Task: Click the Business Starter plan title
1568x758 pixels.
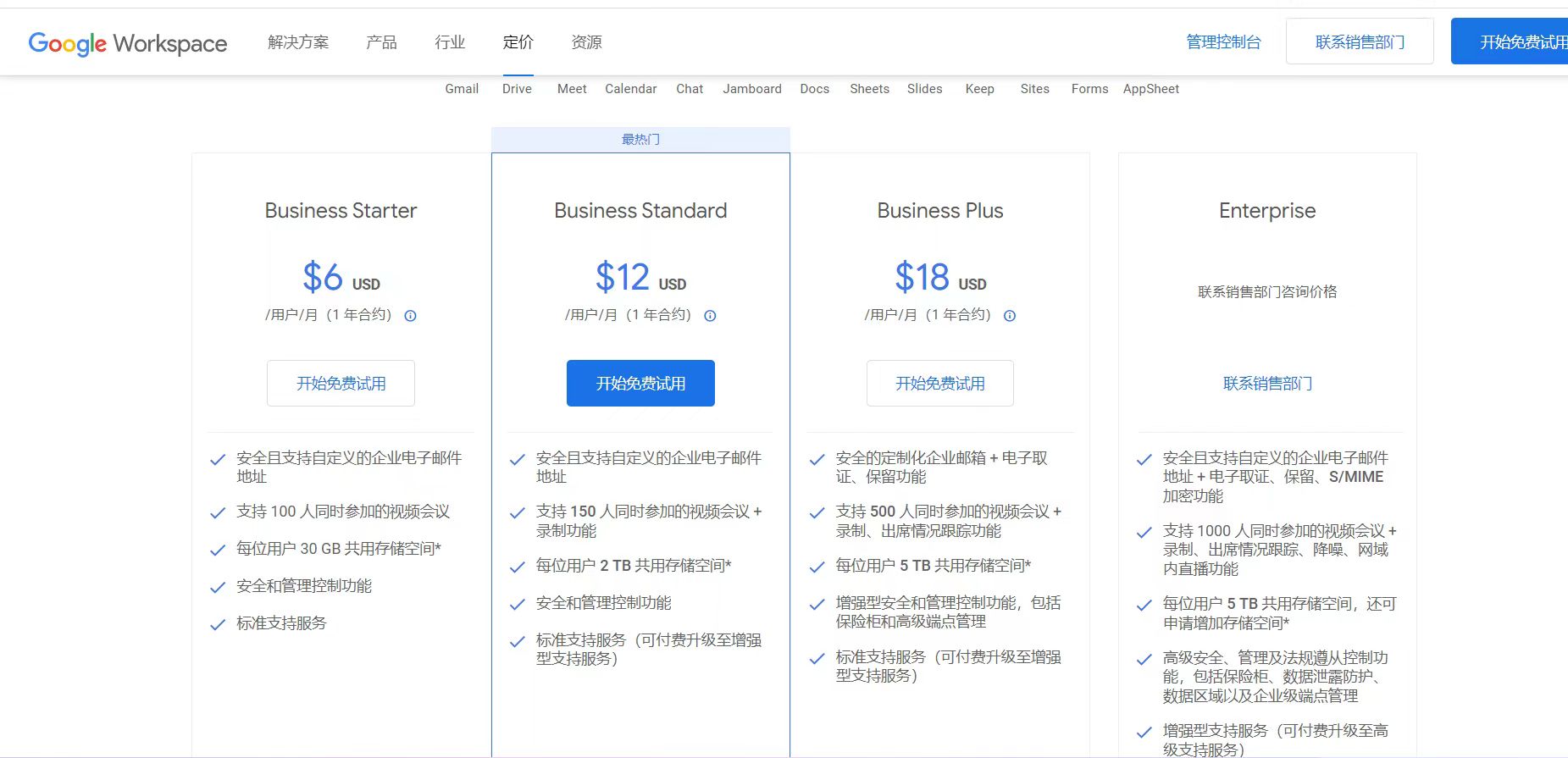Action: pyautogui.click(x=341, y=211)
